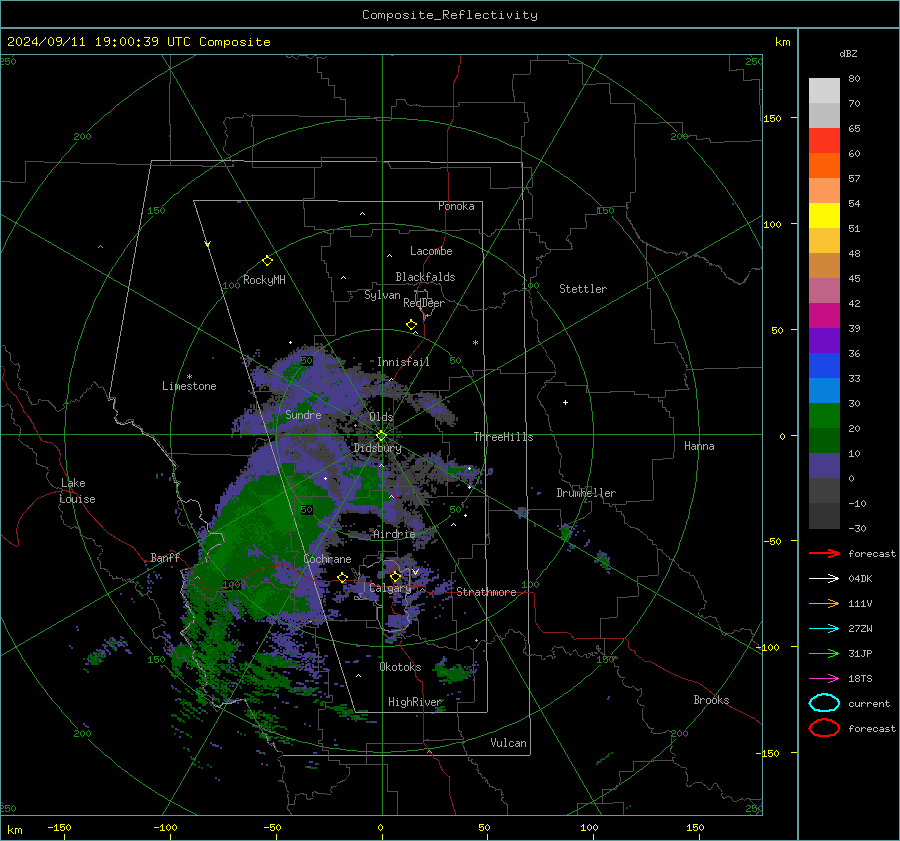Click the Stettler label
This screenshot has height=841, width=900.
[x=583, y=289]
